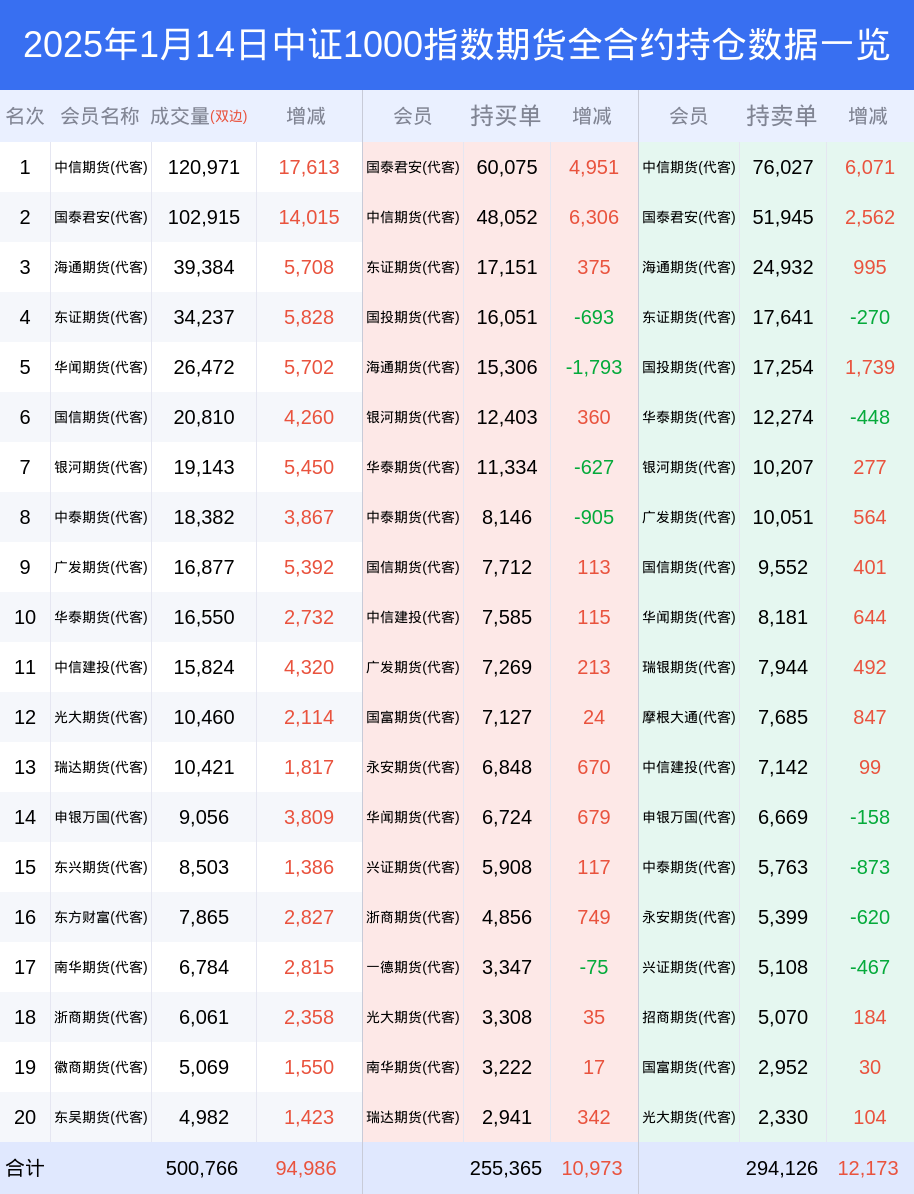Select trading volume value 120,971
The width and height of the screenshot is (914, 1194).
204,168
